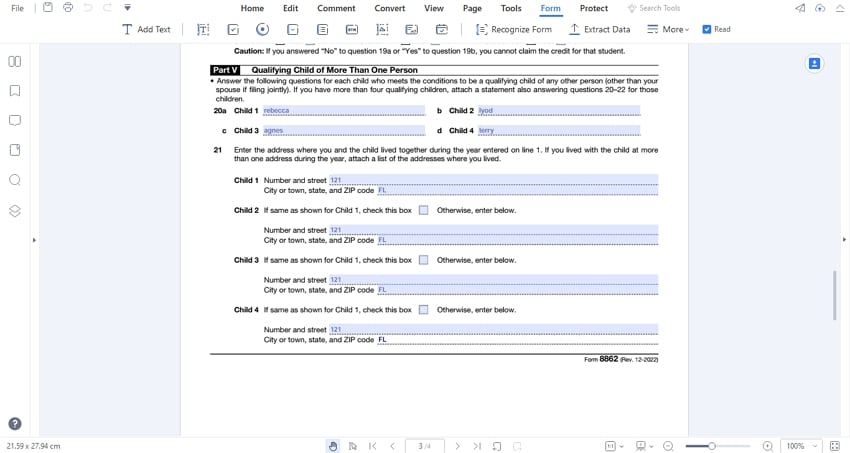Select the Add Text tool
Viewport: 850px width, 453px height.
click(x=146, y=29)
